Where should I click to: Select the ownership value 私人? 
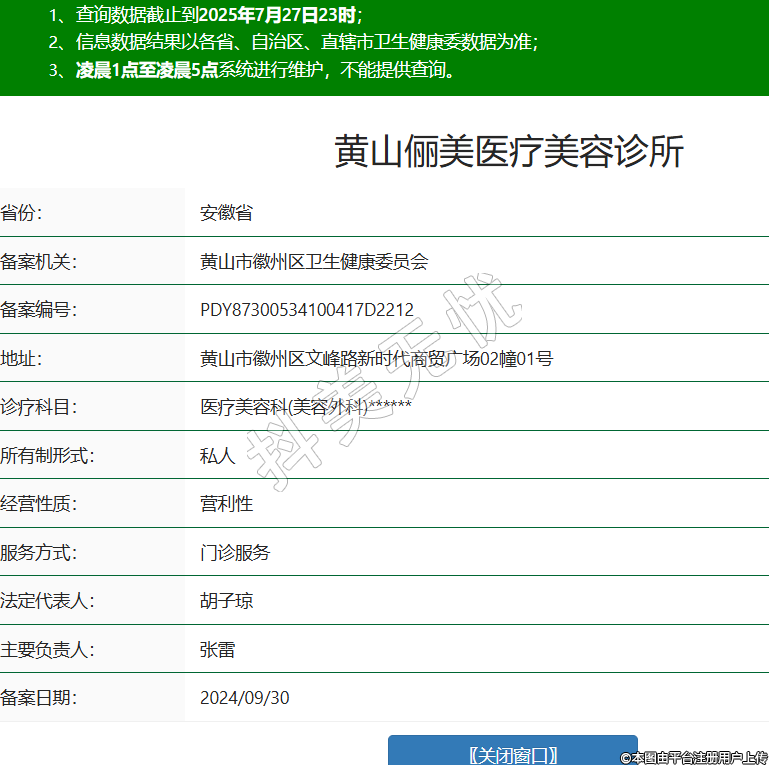[217, 456]
